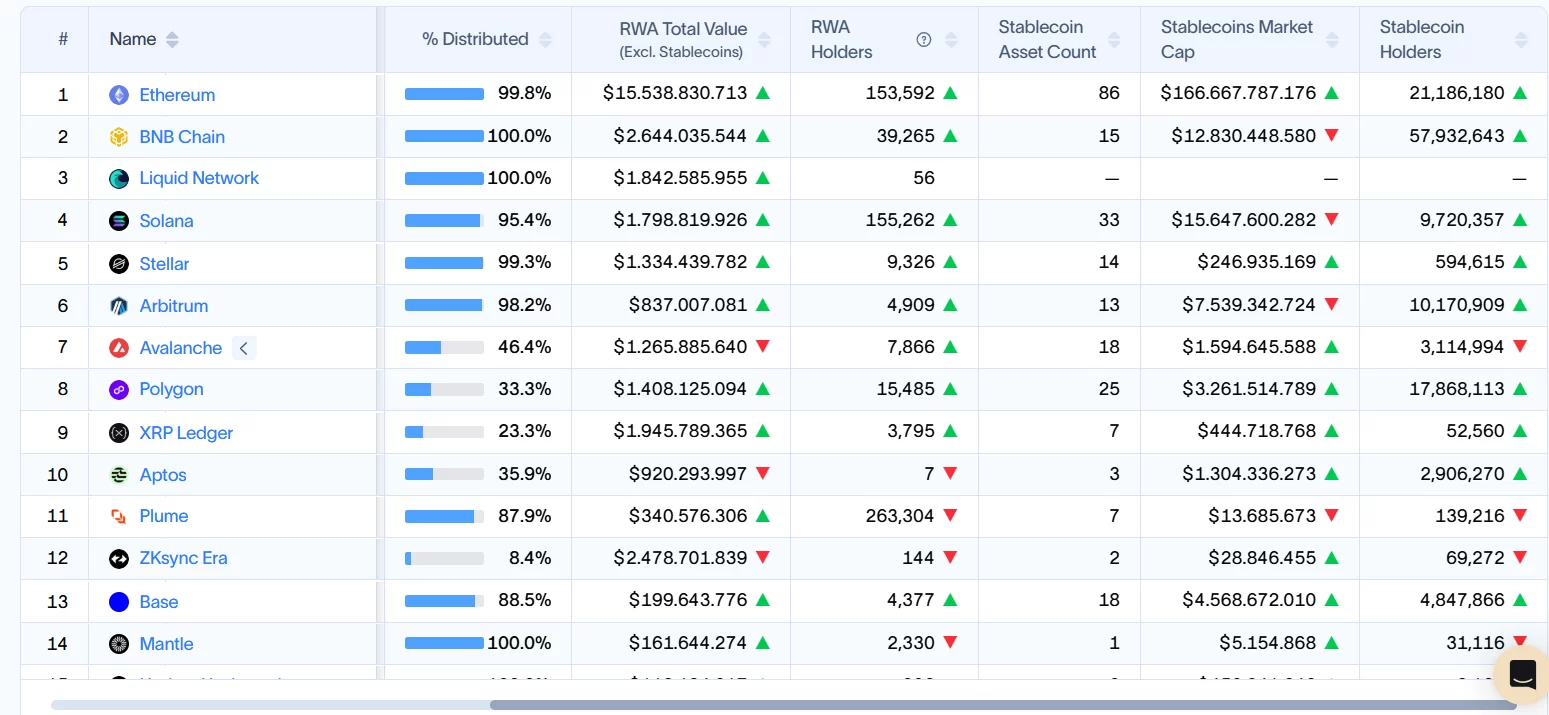This screenshot has height=715, width=1549.
Task: Open the XRP Ledger link
Action: (x=186, y=433)
